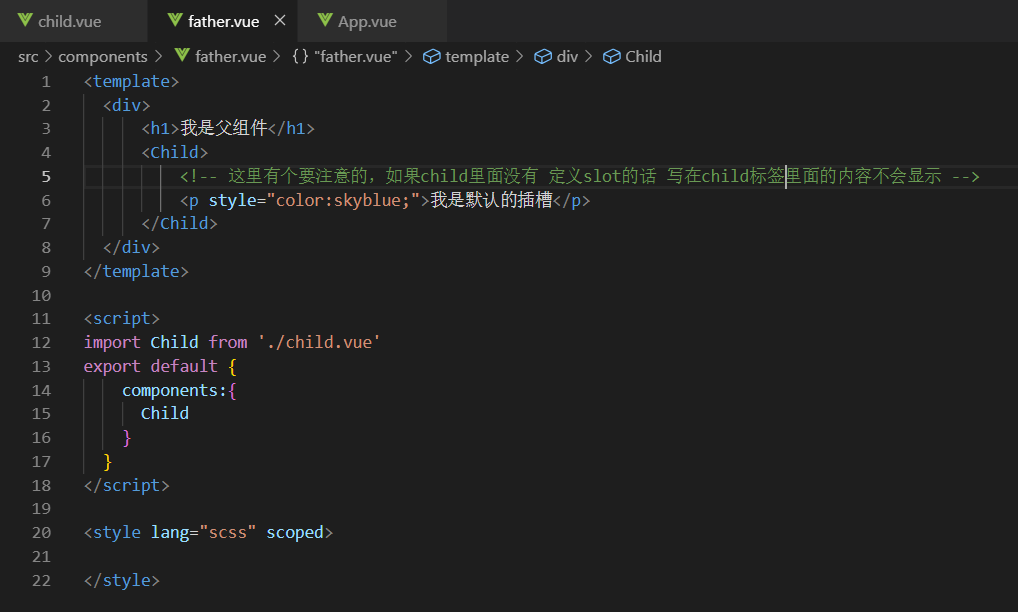Click the h1 heading text 我是父组件
Image resolution: width=1018 pixels, height=612 pixels.
224,128
